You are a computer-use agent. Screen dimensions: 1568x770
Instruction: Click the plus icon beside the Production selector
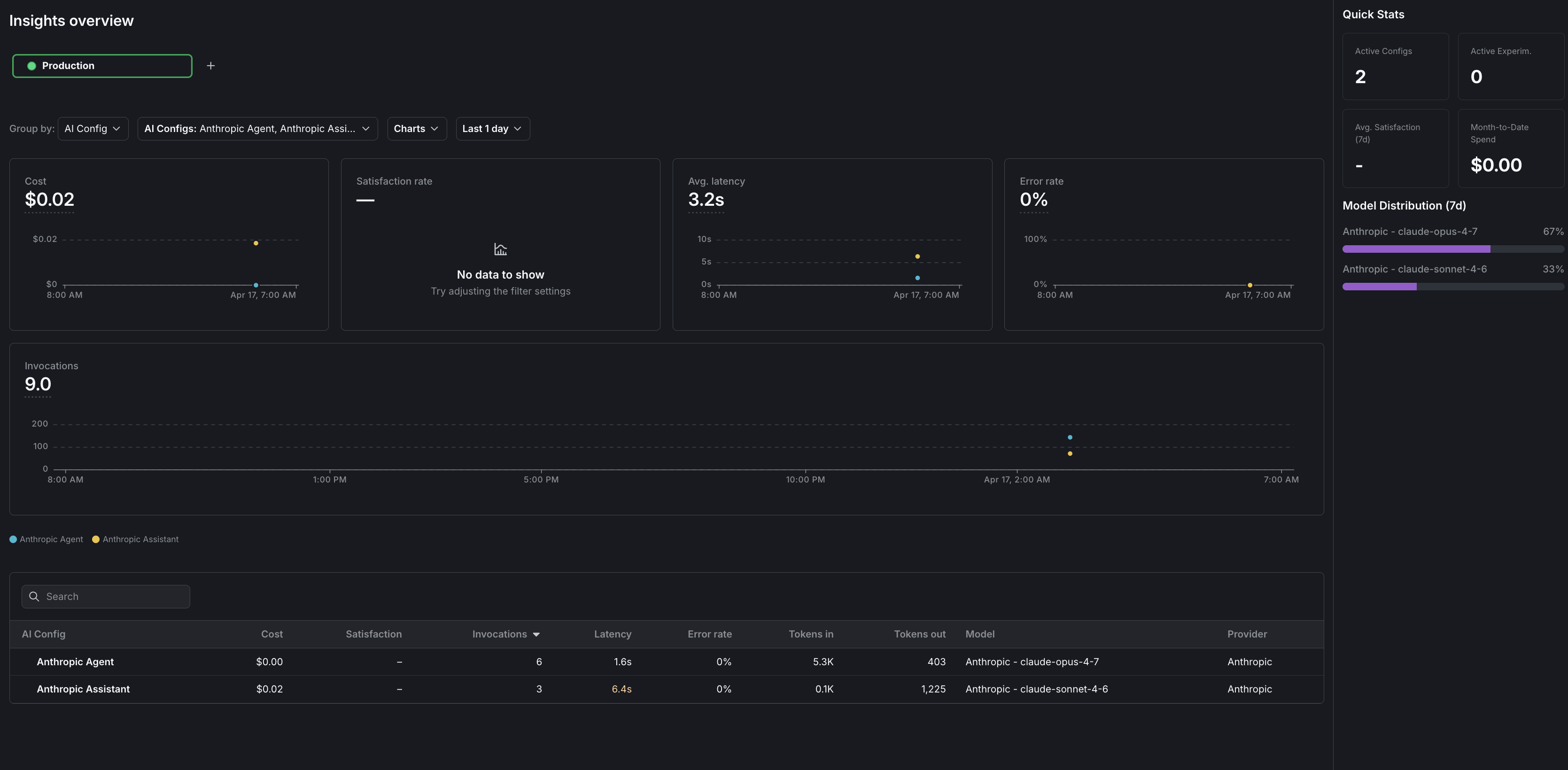pyautogui.click(x=210, y=65)
